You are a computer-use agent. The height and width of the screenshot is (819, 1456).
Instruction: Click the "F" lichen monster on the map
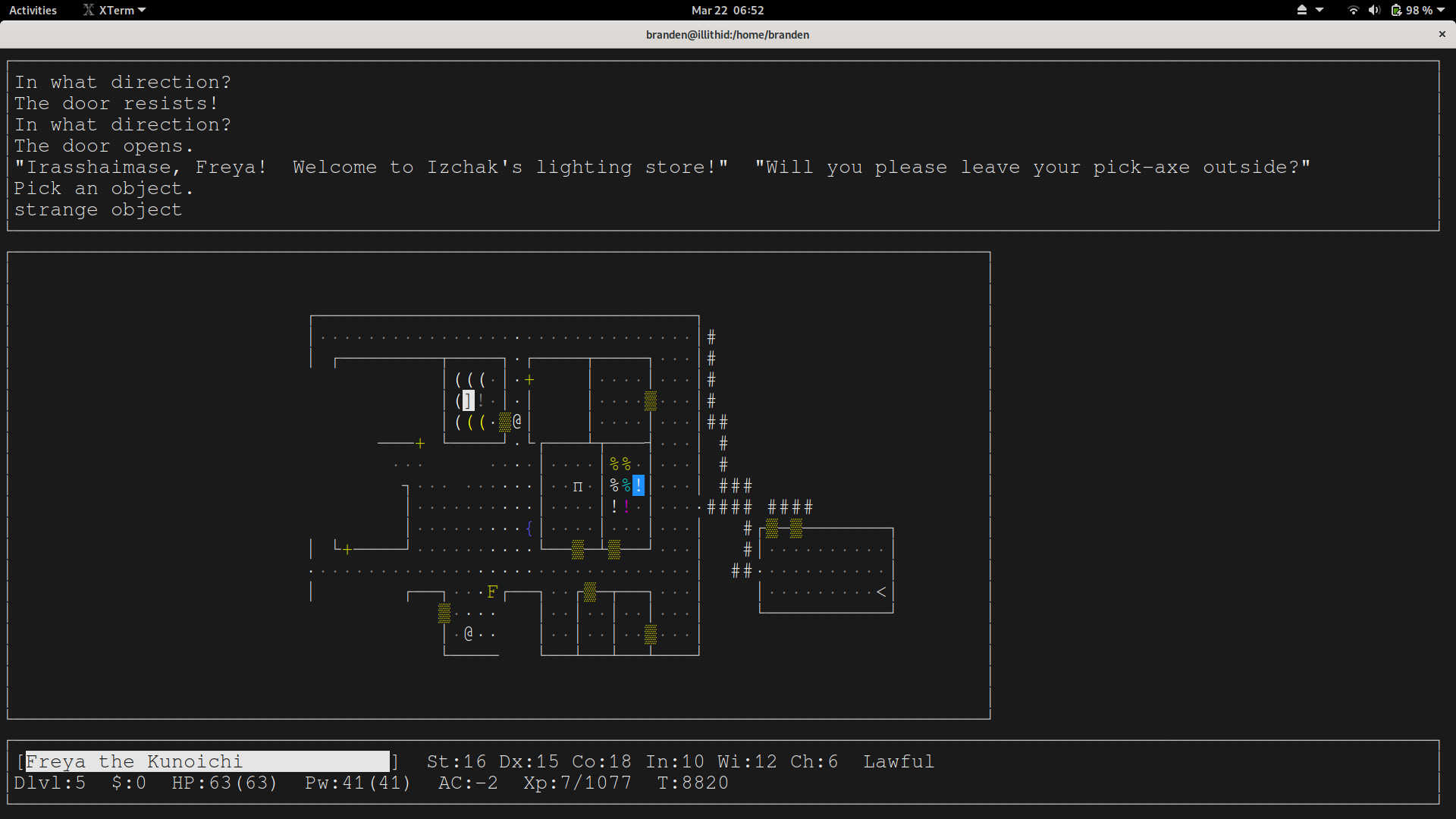[492, 591]
